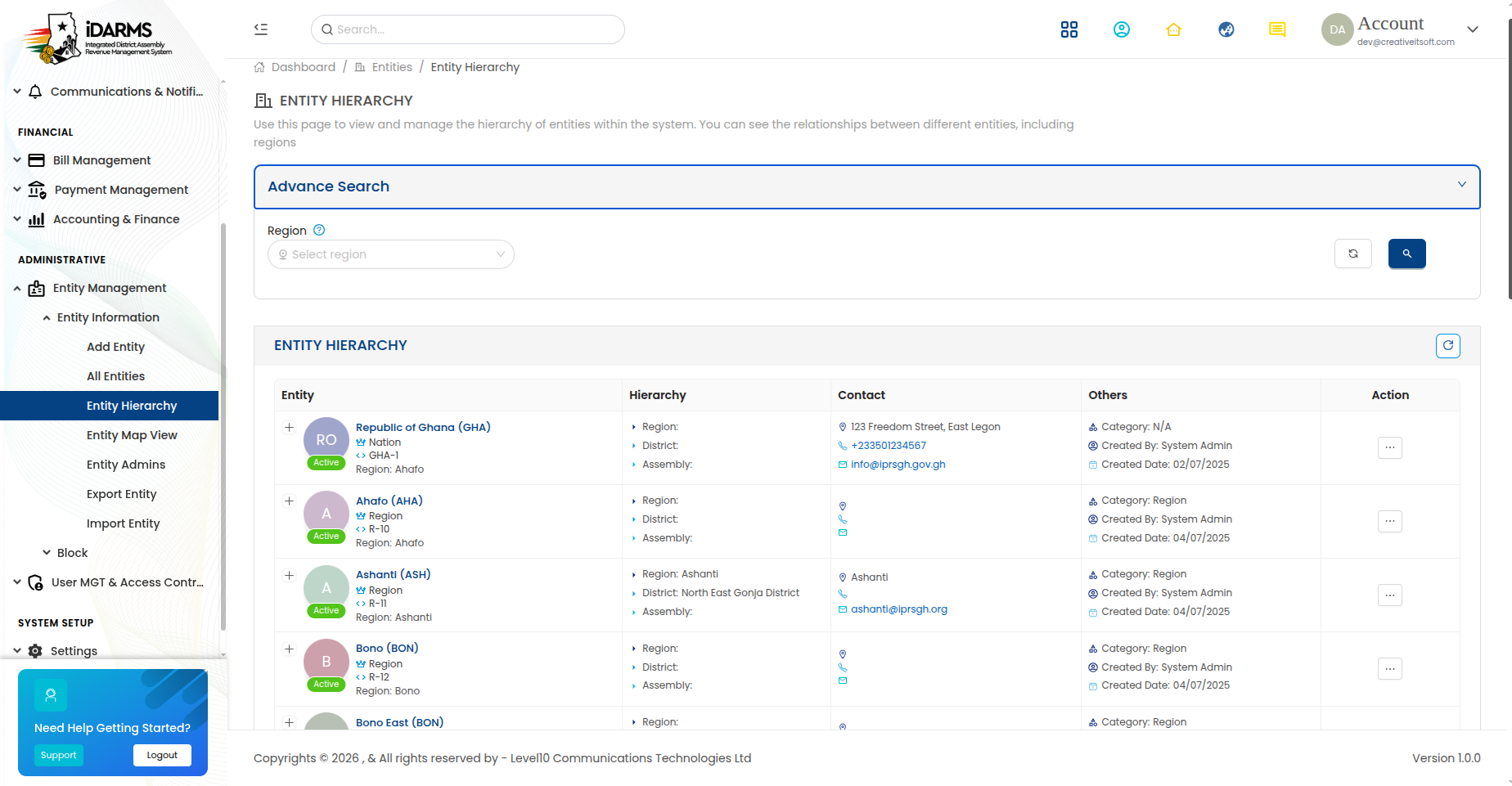Reset the advance search filters
This screenshot has width=1512, height=786.
pyautogui.click(x=1353, y=254)
